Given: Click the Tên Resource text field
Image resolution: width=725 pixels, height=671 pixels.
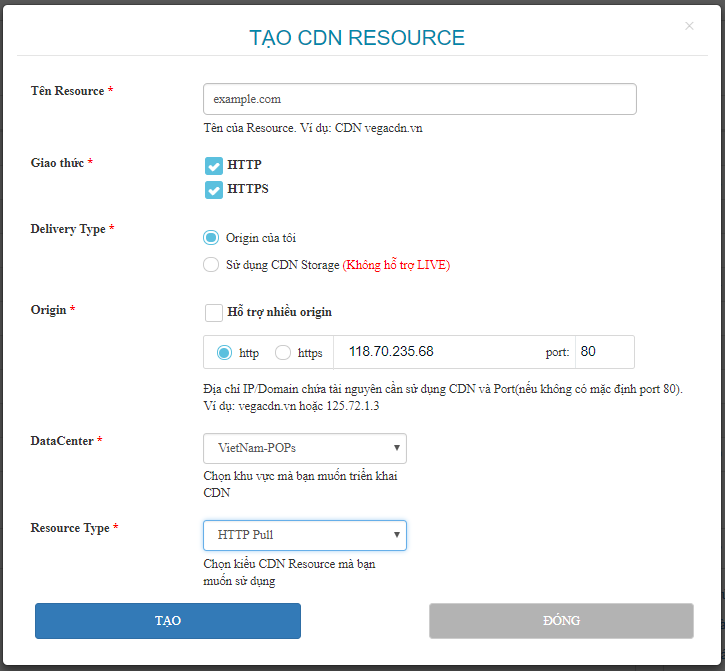Looking at the screenshot, I should click(x=419, y=99).
